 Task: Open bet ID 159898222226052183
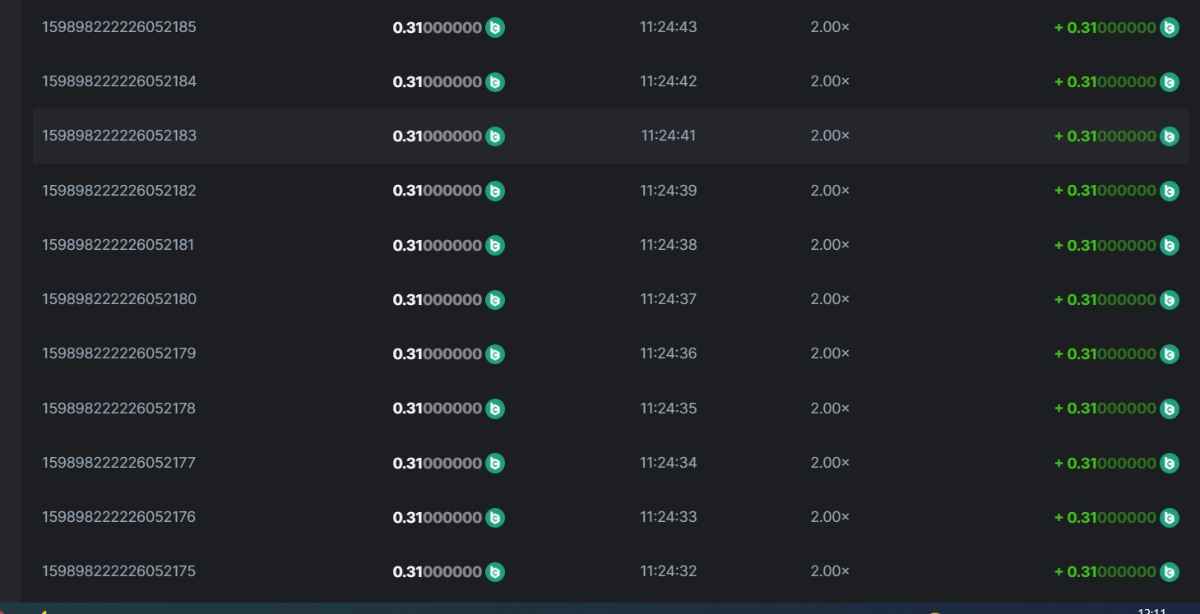coord(119,136)
